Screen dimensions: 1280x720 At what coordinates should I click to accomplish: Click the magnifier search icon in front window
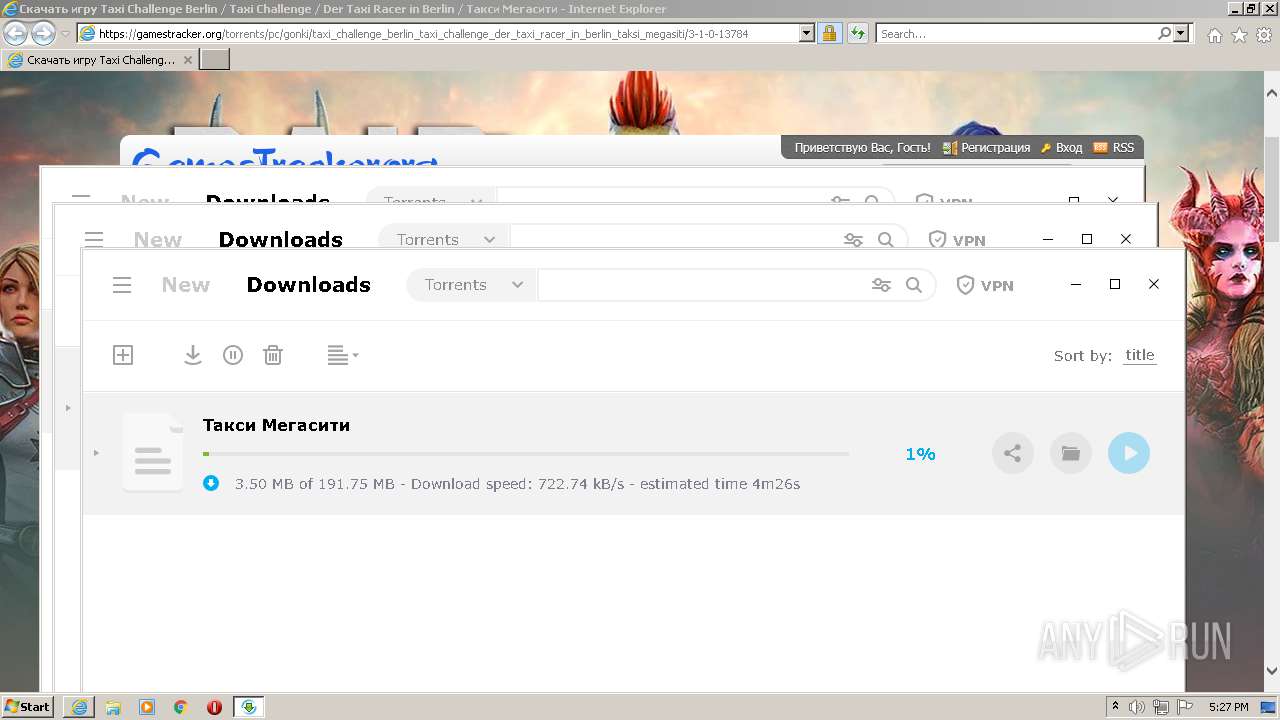[914, 285]
